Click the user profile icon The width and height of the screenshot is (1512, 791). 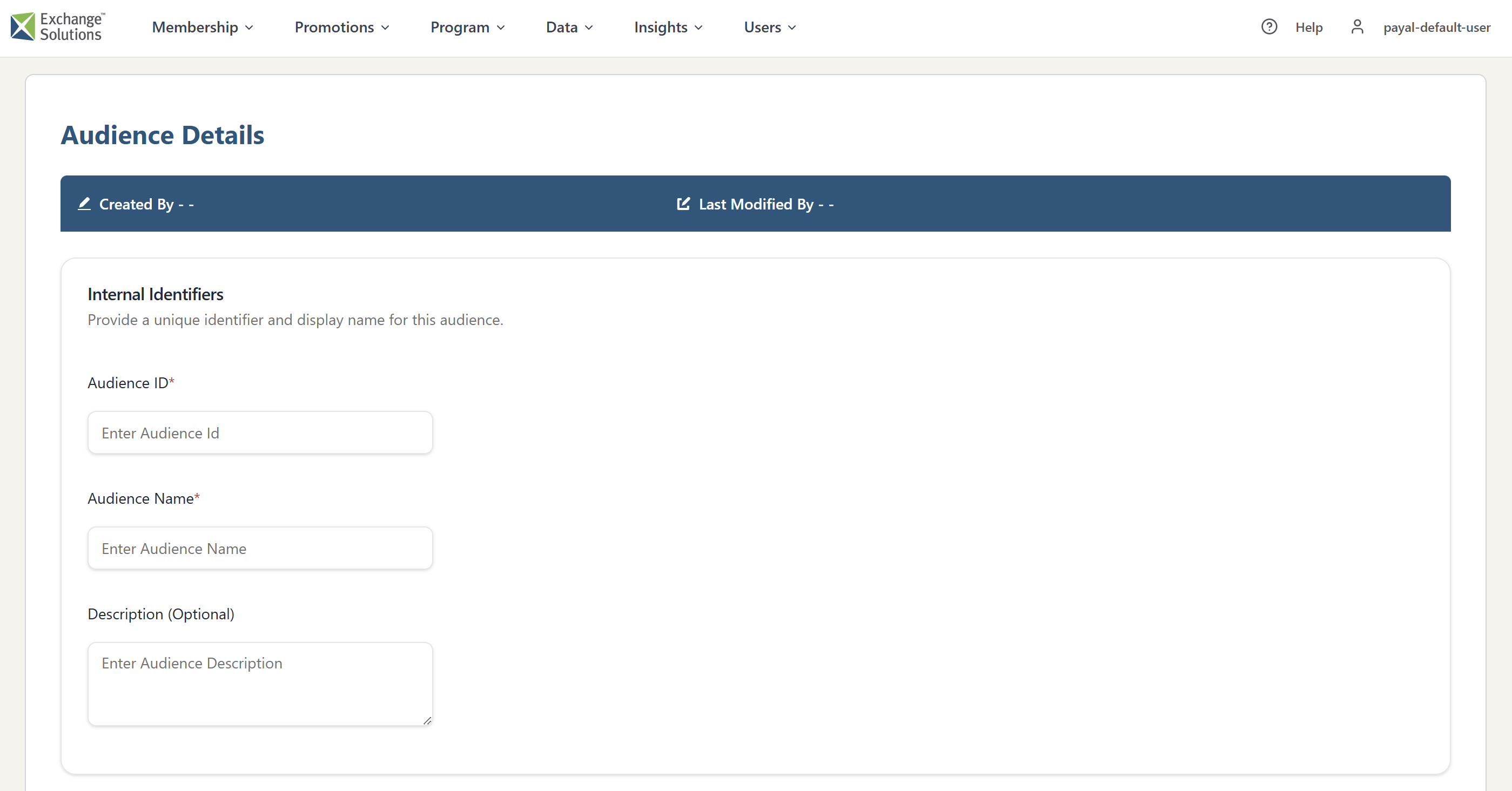[x=1357, y=27]
